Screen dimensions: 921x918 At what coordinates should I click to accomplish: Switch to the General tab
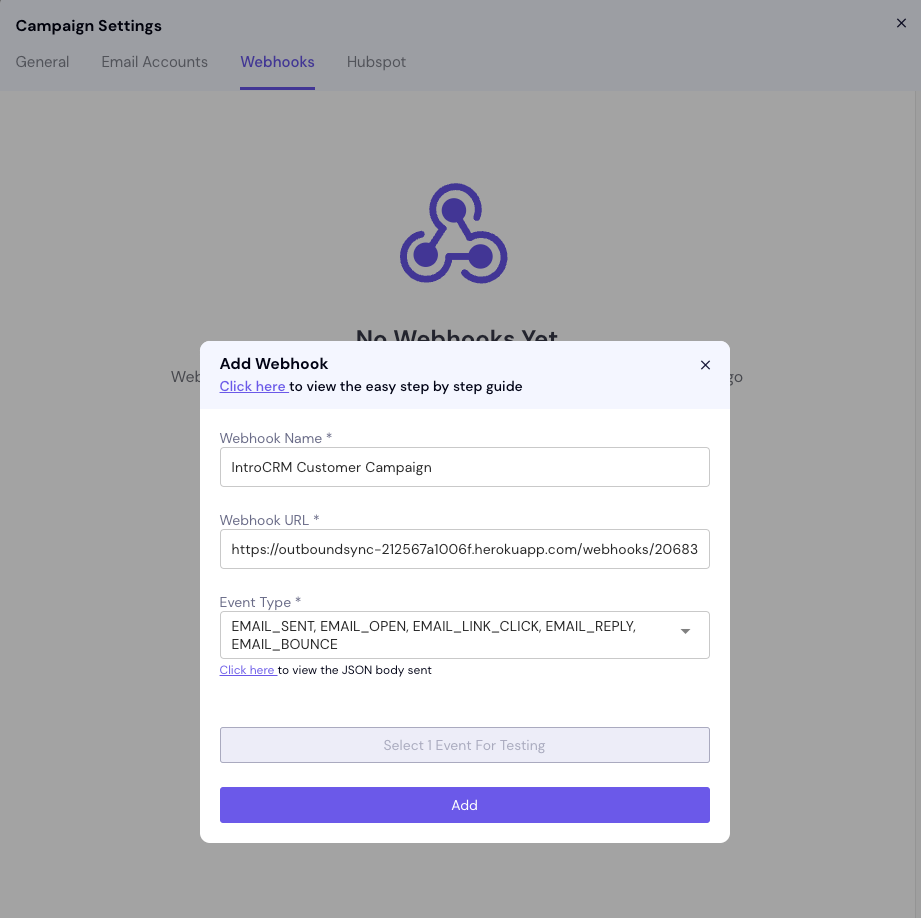tap(42, 62)
